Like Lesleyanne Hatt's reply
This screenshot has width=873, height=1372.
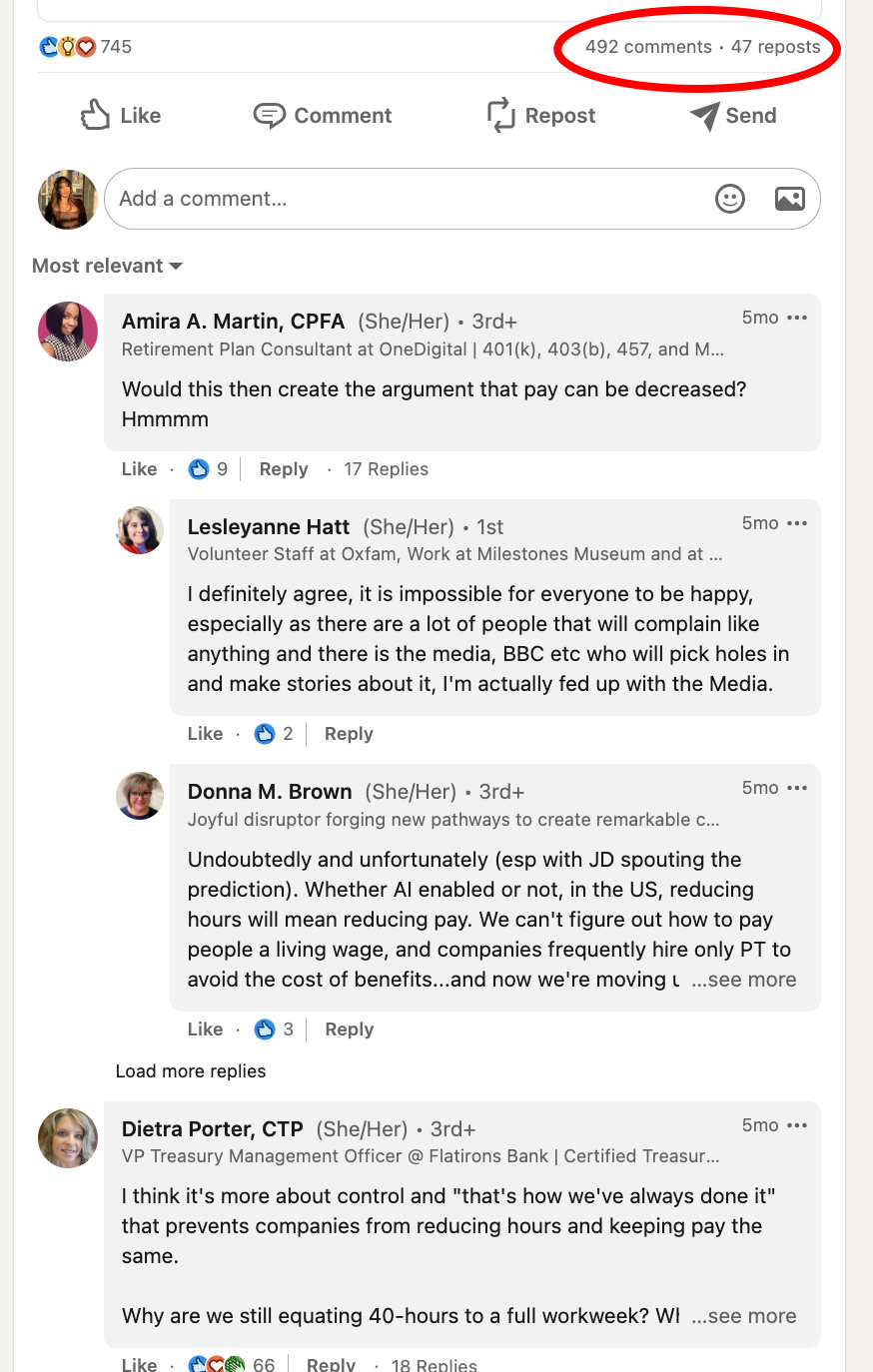(x=205, y=734)
